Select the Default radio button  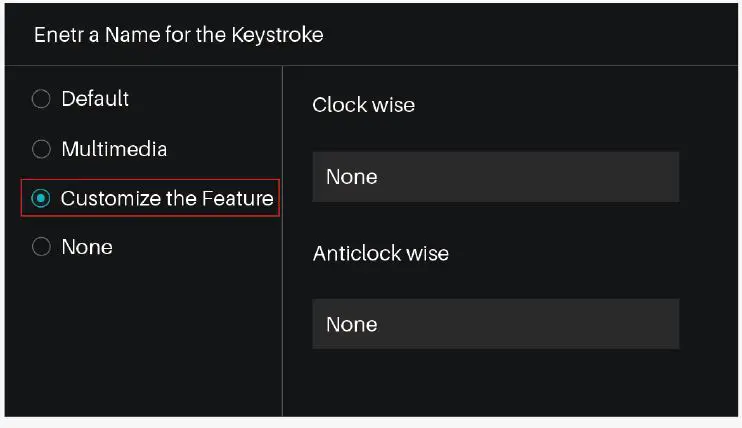(41, 99)
